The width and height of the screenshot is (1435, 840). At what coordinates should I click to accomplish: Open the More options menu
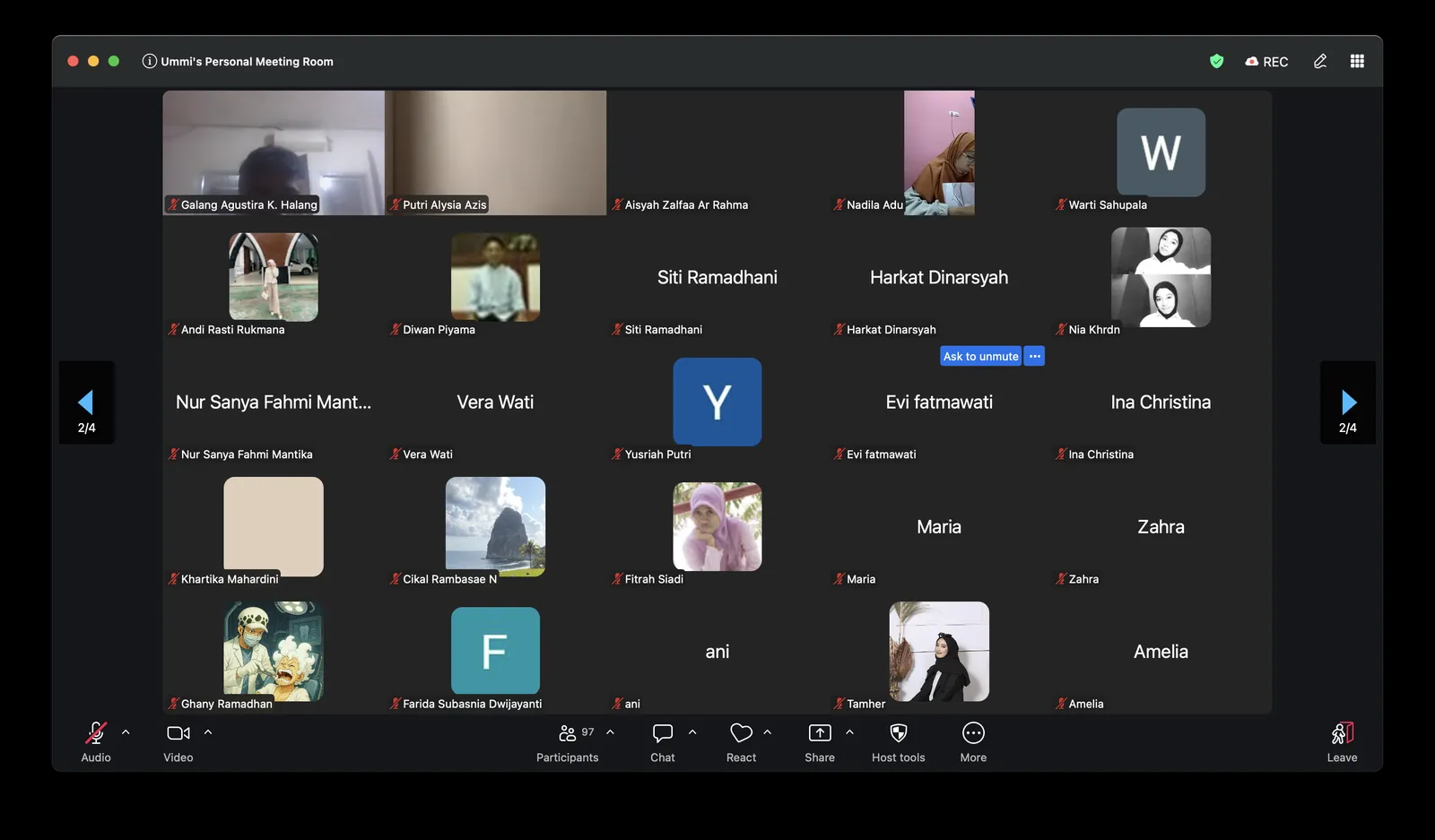[x=973, y=743]
